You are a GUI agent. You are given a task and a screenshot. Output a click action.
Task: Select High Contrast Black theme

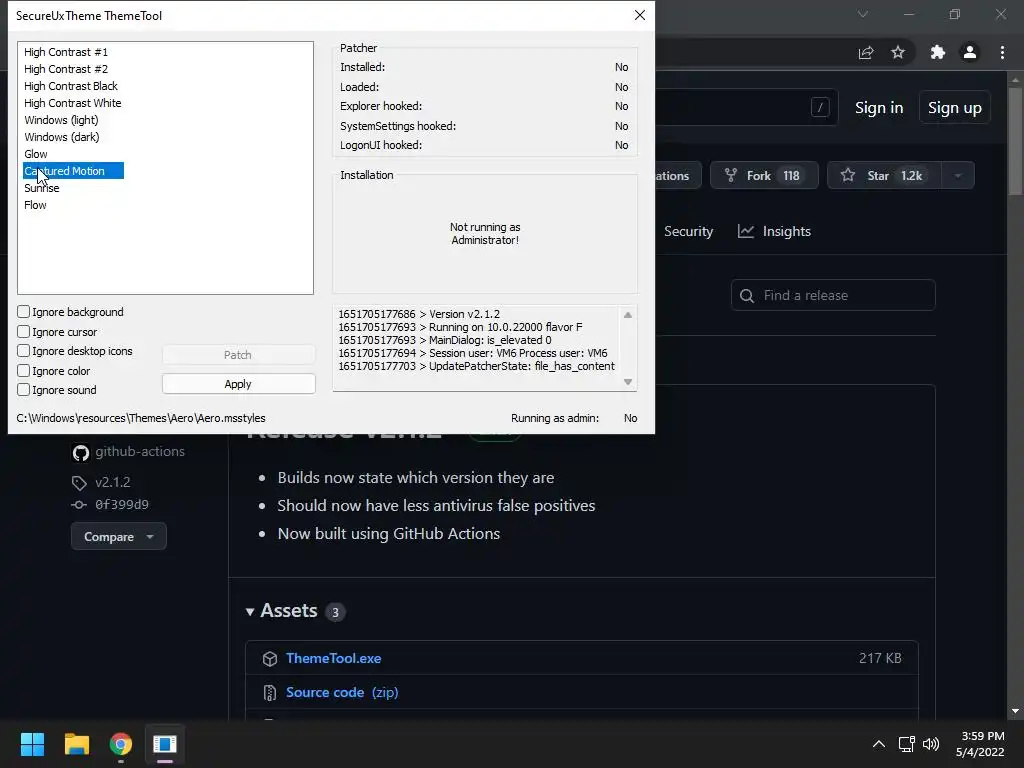tap(71, 86)
